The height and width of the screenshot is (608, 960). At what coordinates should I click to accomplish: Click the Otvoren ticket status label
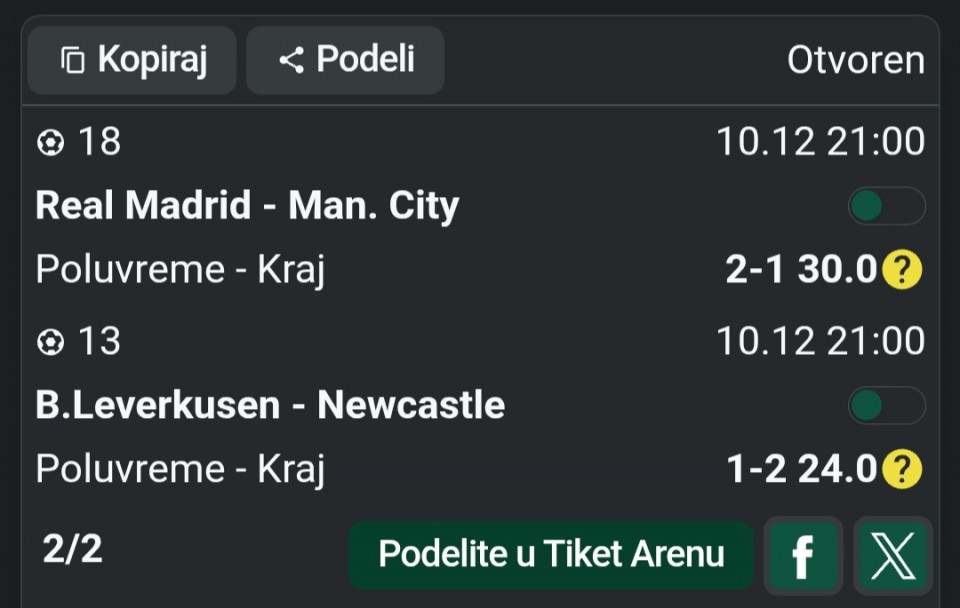click(x=855, y=60)
